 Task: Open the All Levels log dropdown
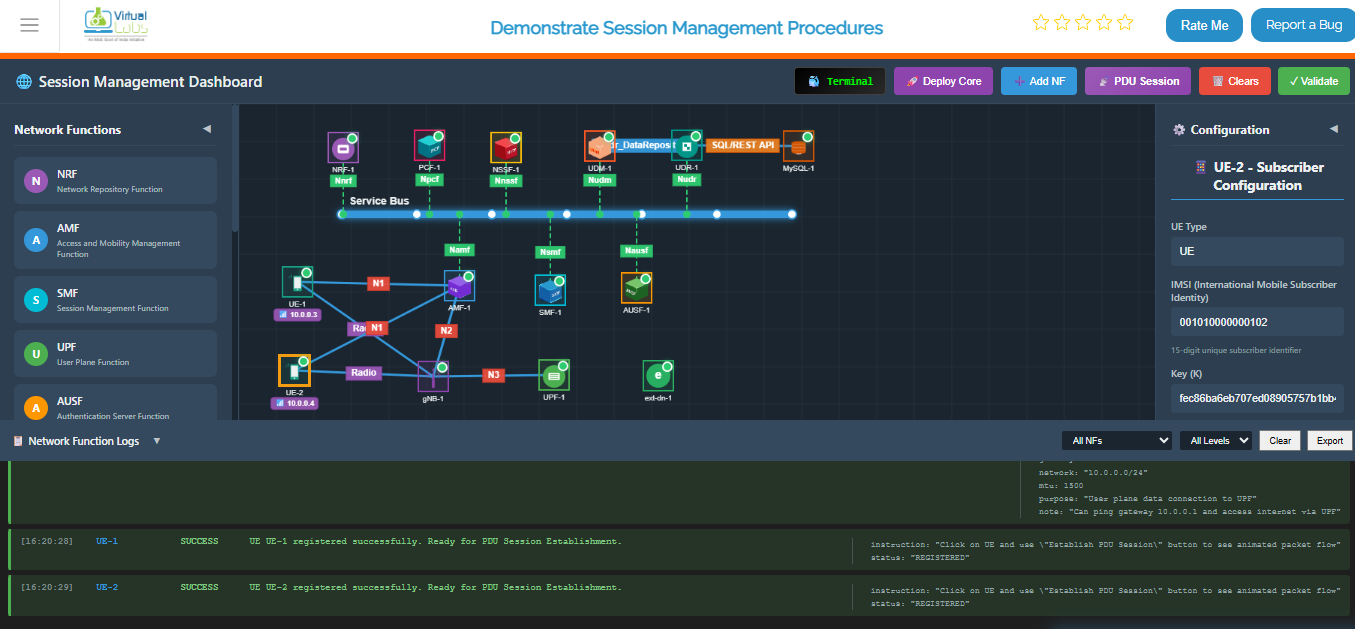1215,440
